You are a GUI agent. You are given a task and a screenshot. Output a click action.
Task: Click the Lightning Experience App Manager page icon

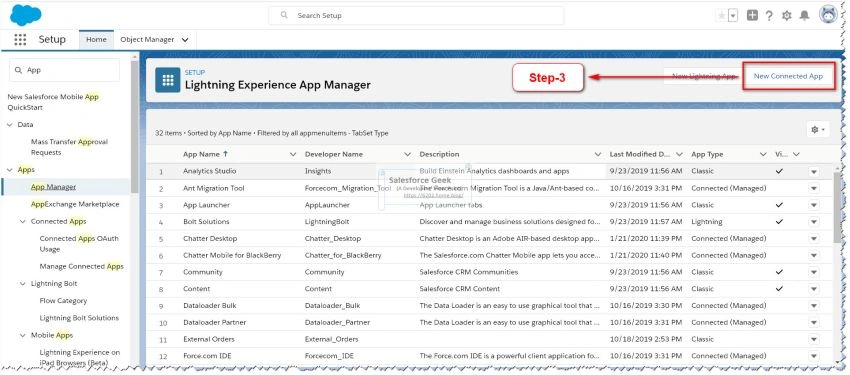(x=168, y=80)
